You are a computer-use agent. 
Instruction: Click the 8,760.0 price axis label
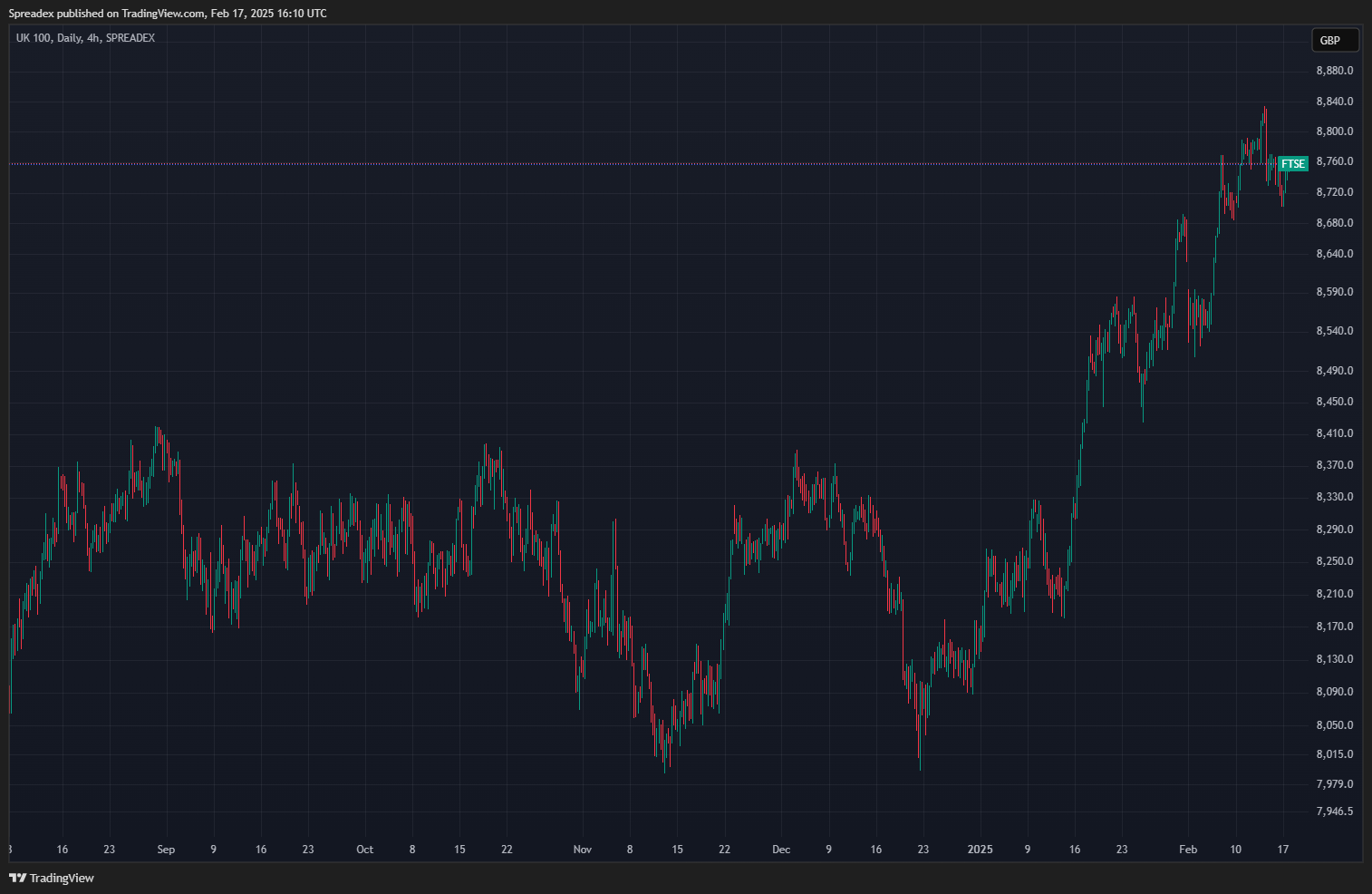1335,161
